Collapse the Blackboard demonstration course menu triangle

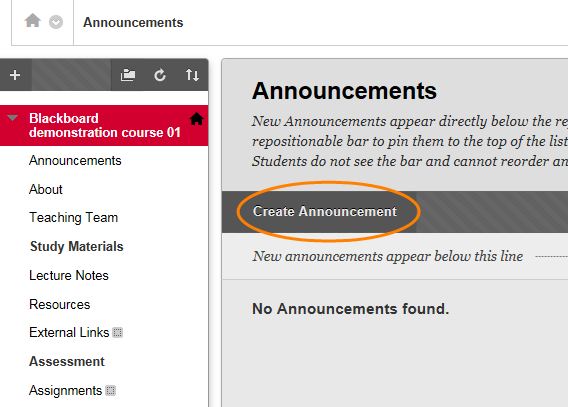(13, 118)
